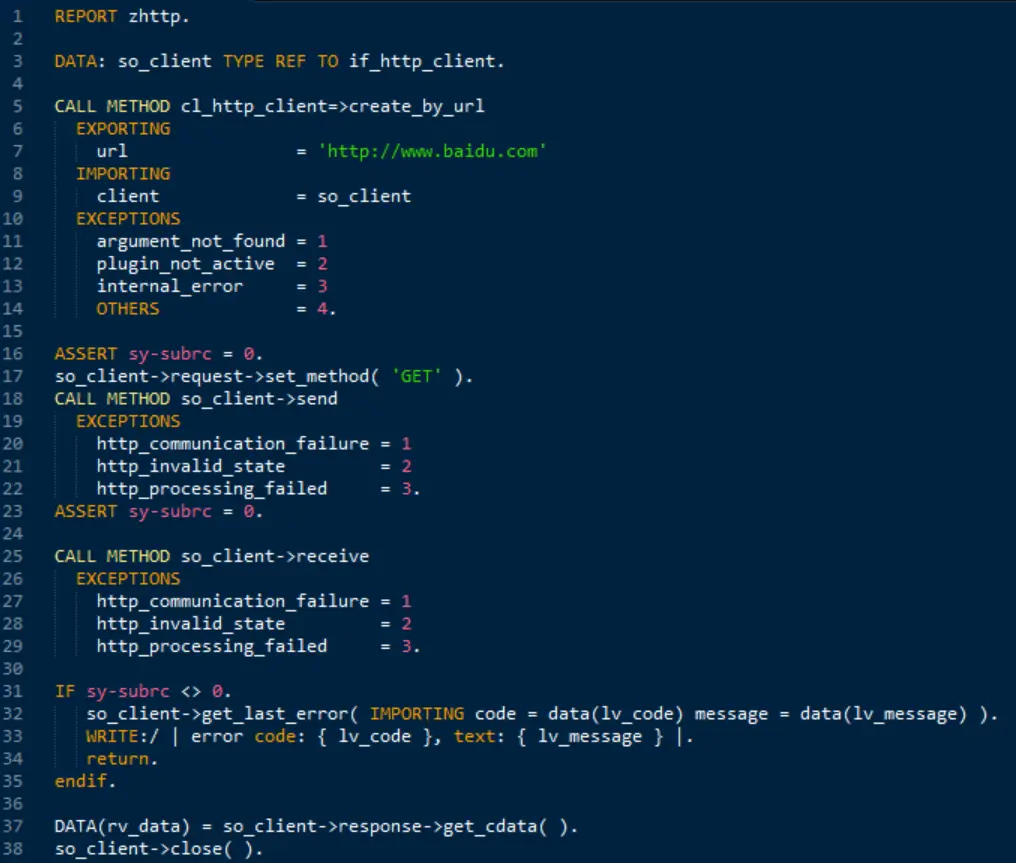The height and width of the screenshot is (863, 1016).
Task: Click 'set_method(' on line 17
Action: 322,376
